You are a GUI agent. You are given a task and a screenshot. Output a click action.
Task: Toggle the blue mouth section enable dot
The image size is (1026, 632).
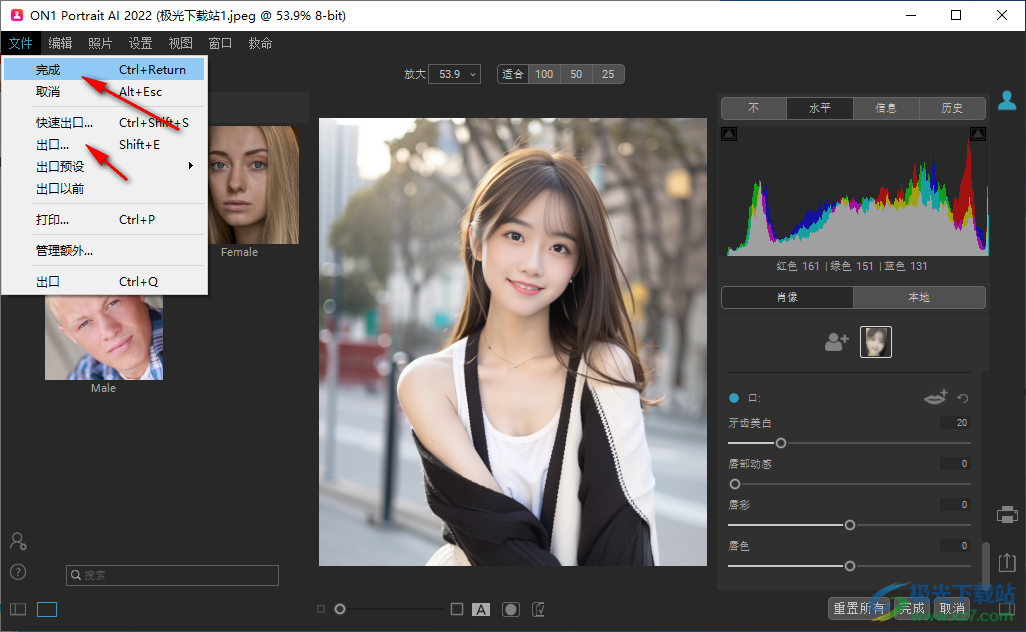[x=734, y=398]
